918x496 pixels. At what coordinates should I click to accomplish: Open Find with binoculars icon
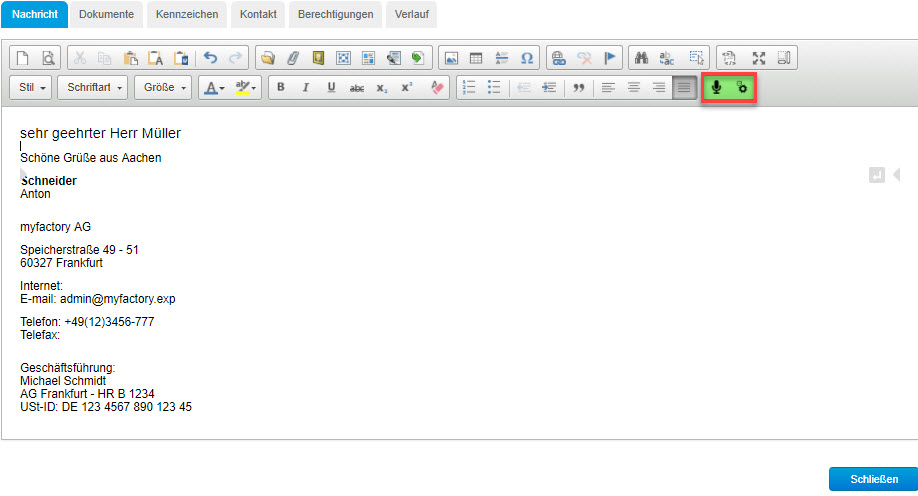click(641, 58)
